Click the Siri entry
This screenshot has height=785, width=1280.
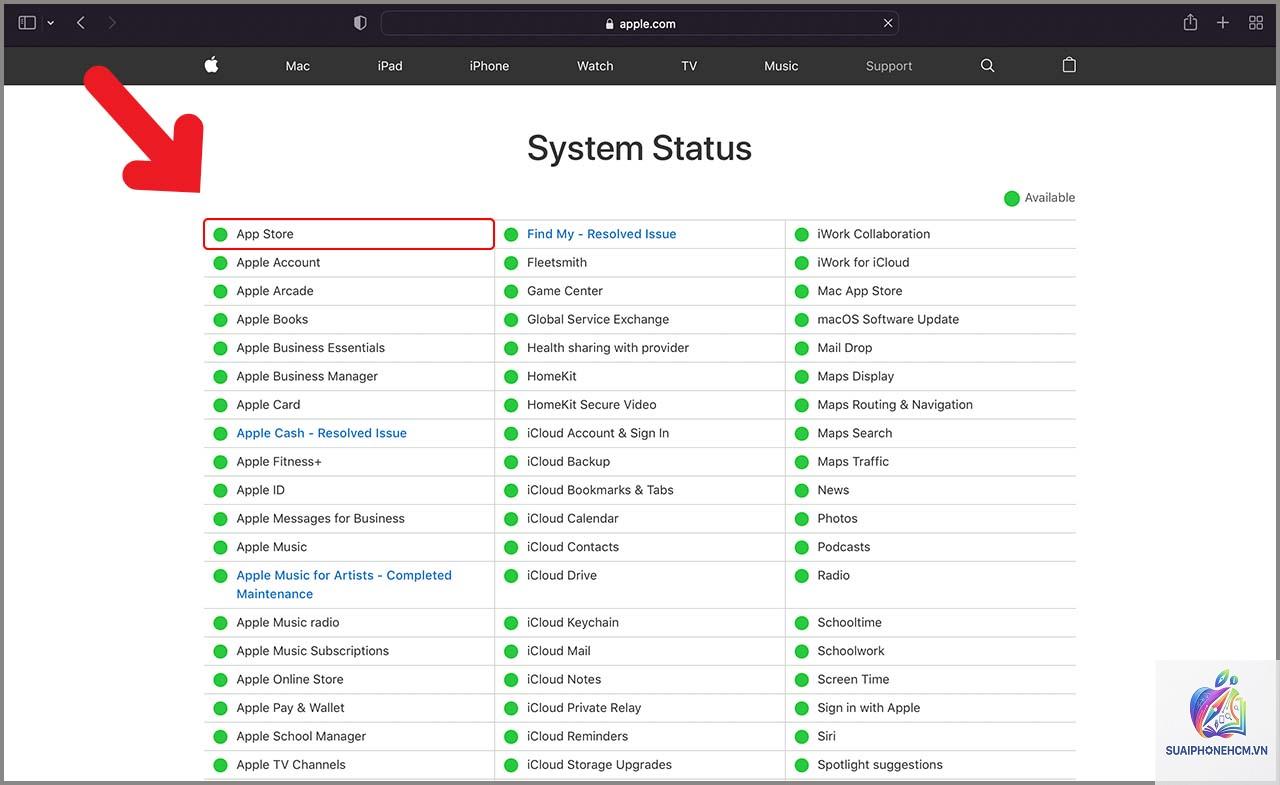point(826,736)
